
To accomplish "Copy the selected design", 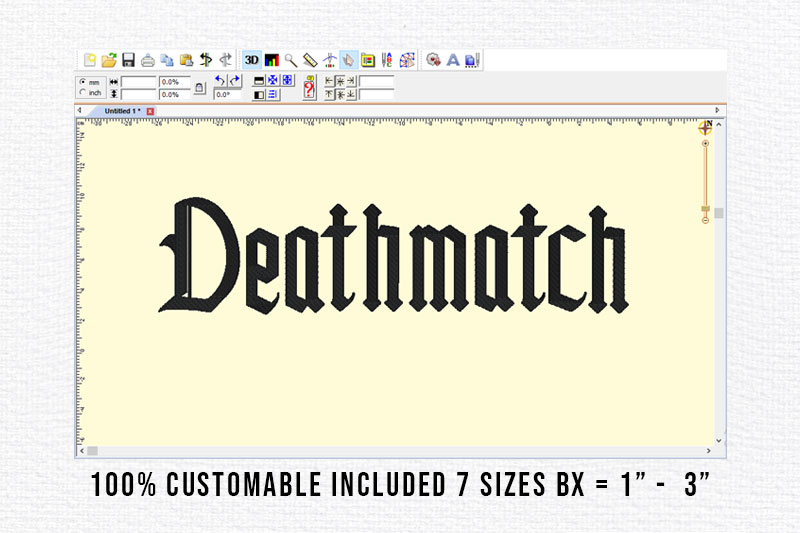I will click(167, 60).
